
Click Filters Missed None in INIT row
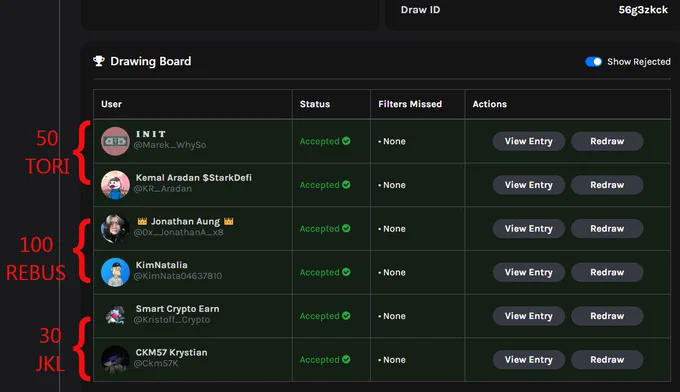(392, 141)
